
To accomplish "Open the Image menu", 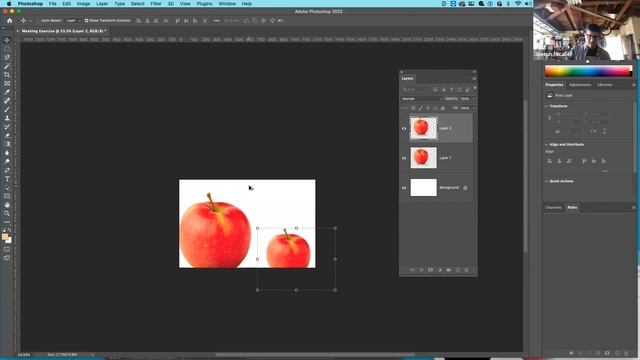I will [x=83, y=4].
